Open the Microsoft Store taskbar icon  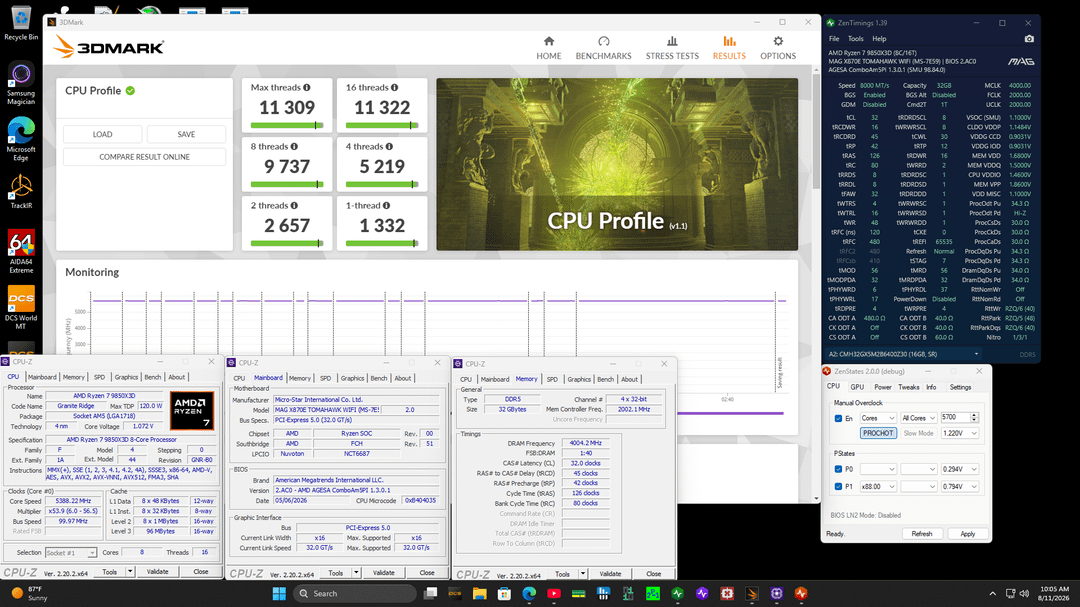pos(504,593)
